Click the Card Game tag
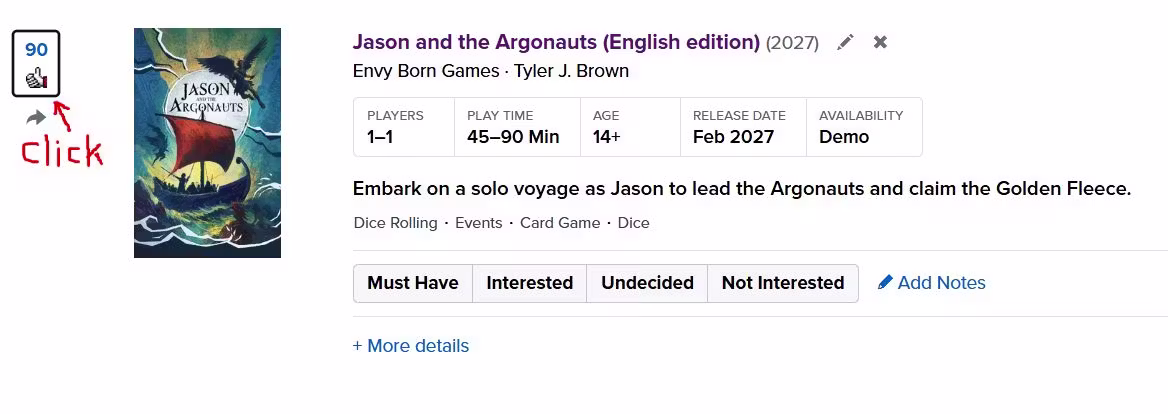Viewport: 1168px width, 414px height. [560, 223]
